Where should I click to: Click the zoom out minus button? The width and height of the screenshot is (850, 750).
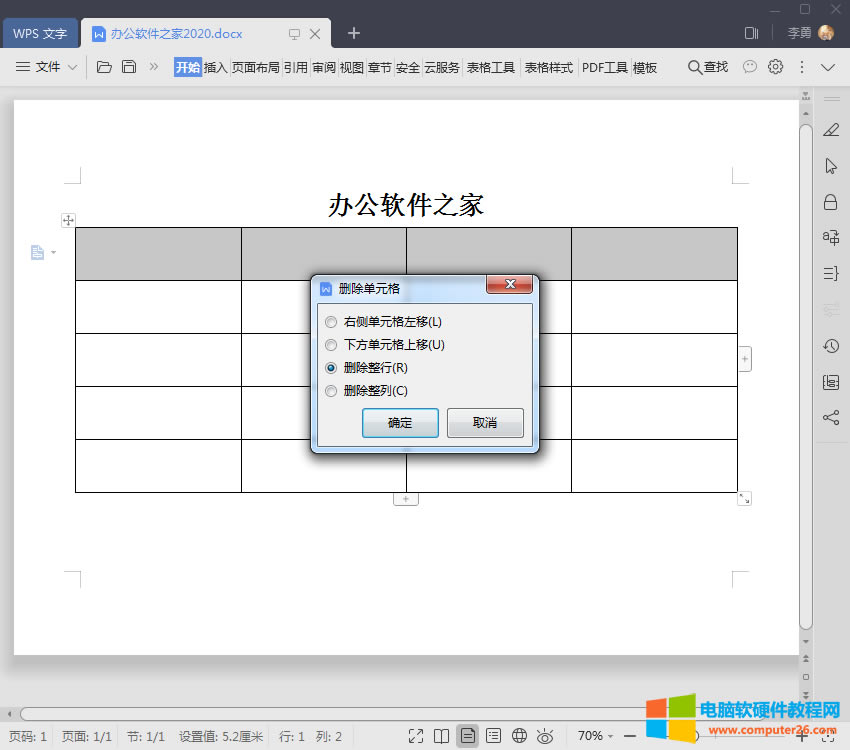point(630,736)
